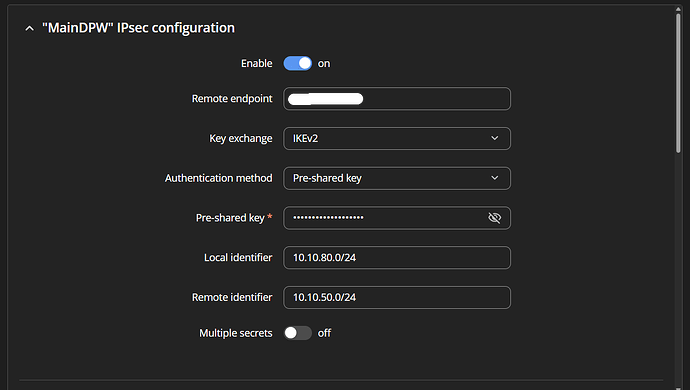
Task: Open the Key exchange dropdown
Action: [397, 138]
